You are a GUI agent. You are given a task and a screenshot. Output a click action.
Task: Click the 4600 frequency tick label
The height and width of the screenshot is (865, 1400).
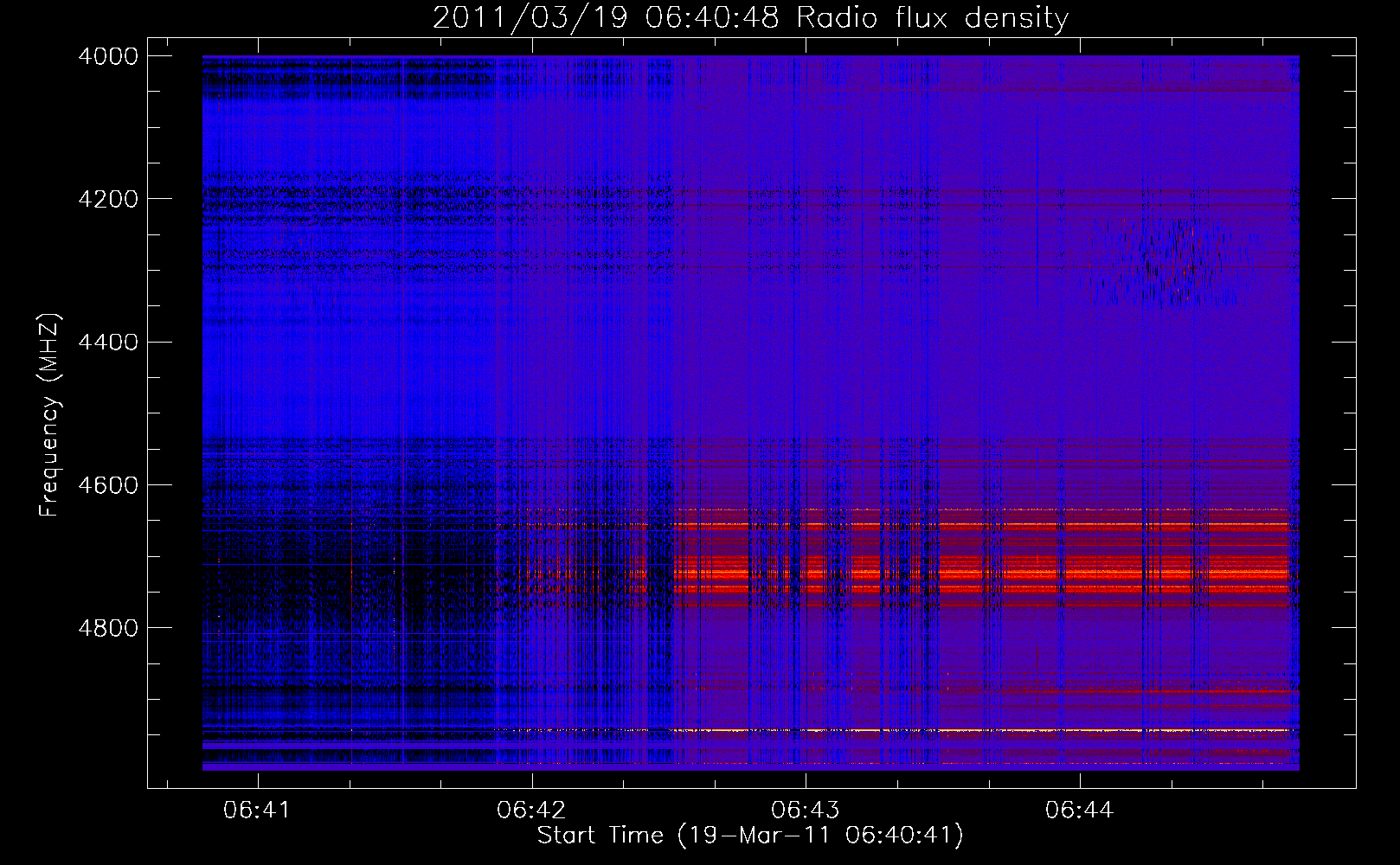[x=108, y=485]
